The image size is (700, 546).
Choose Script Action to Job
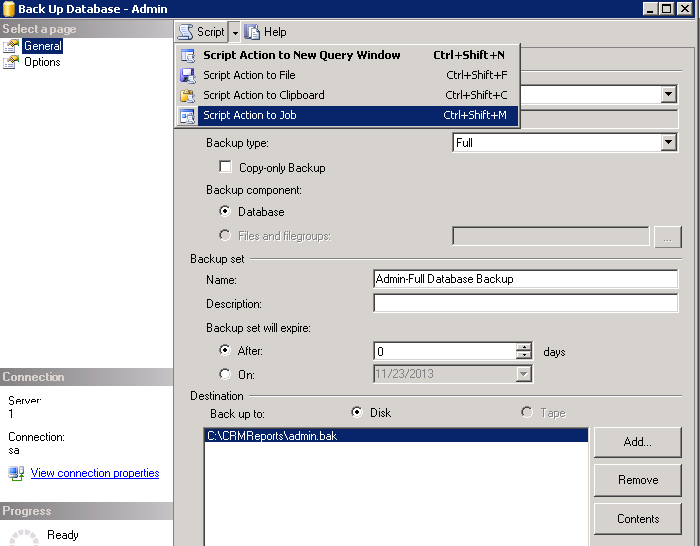click(348, 115)
